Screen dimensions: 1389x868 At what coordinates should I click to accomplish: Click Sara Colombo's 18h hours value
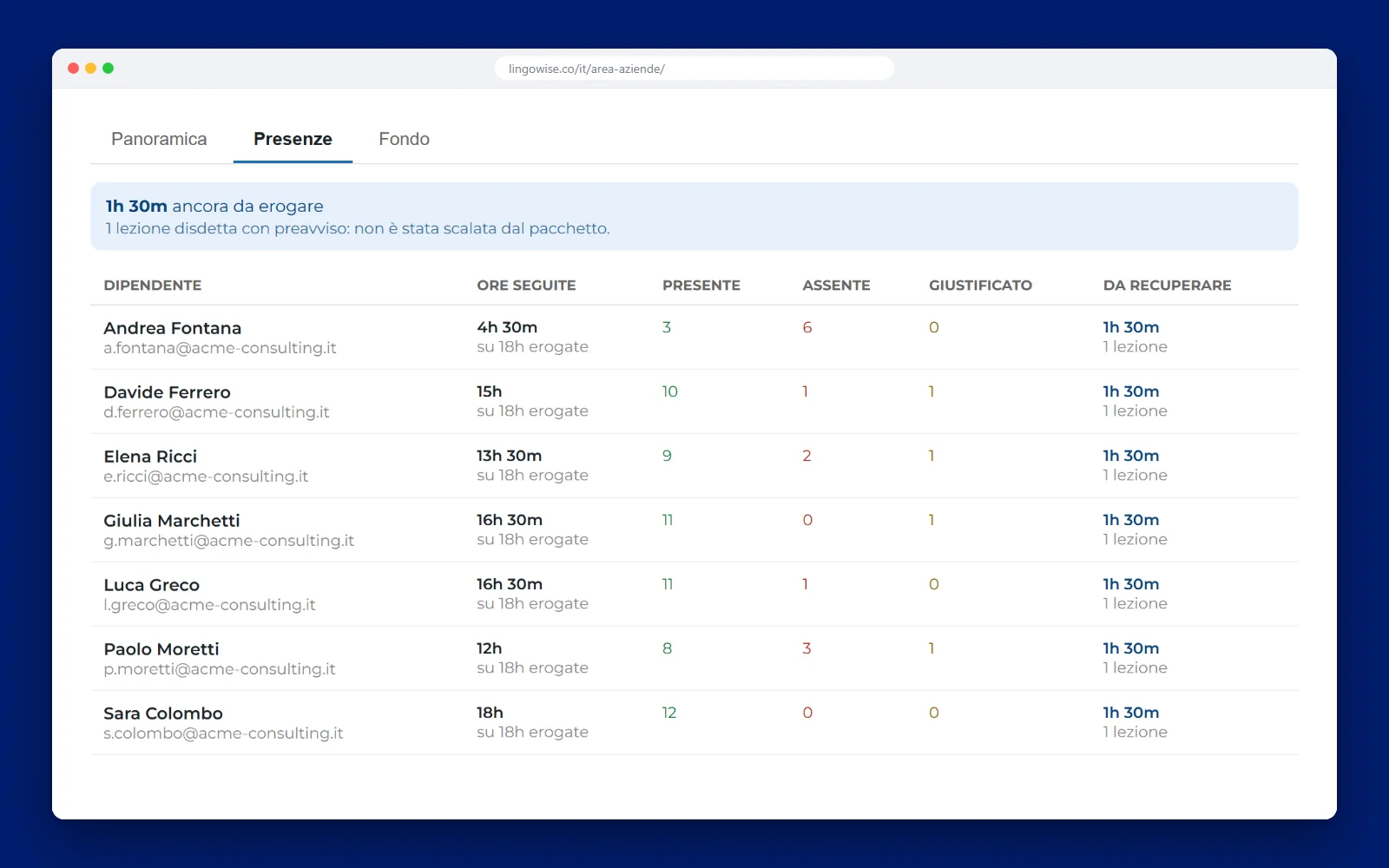click(490, 713)
